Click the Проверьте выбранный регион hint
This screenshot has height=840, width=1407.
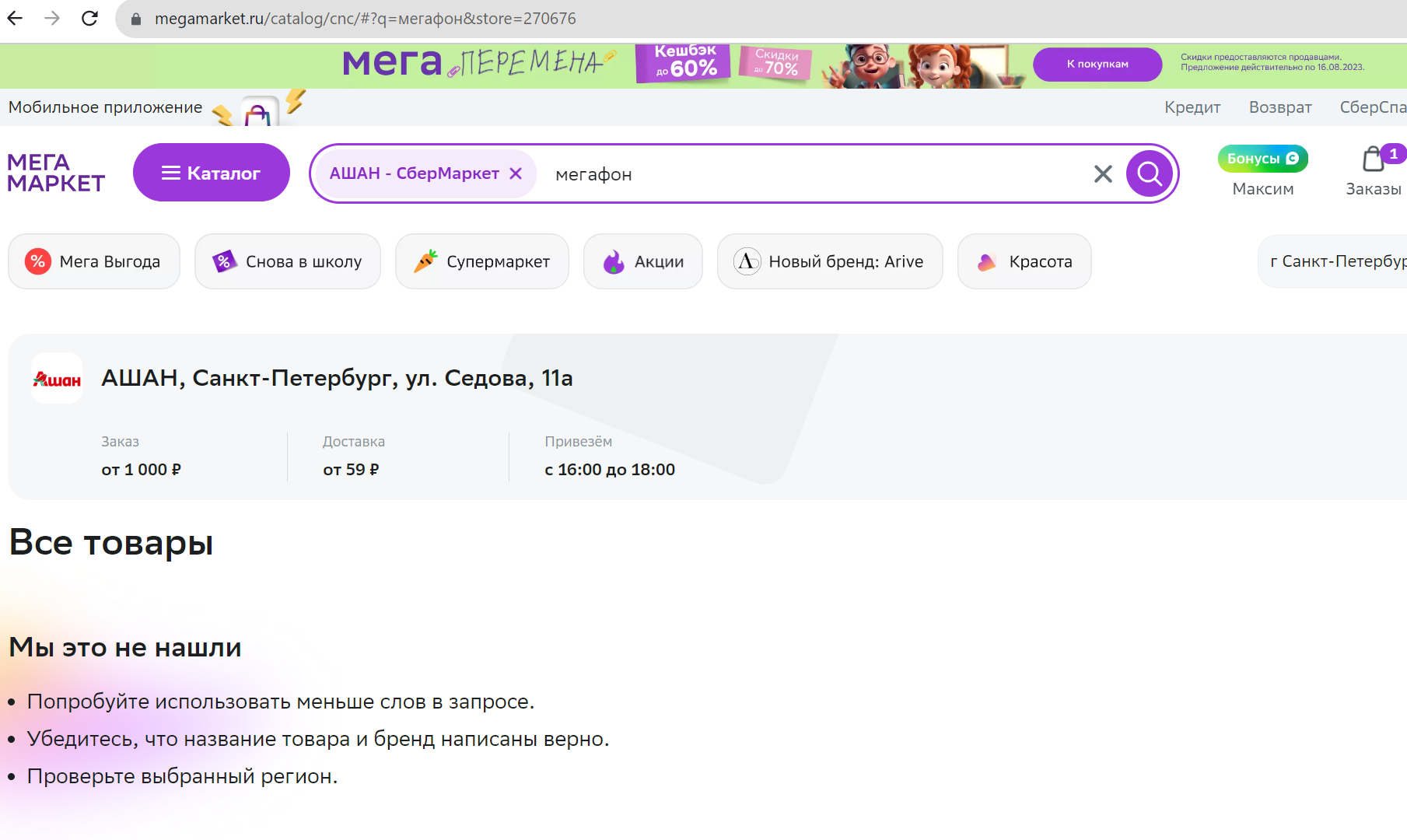point(182,776)
